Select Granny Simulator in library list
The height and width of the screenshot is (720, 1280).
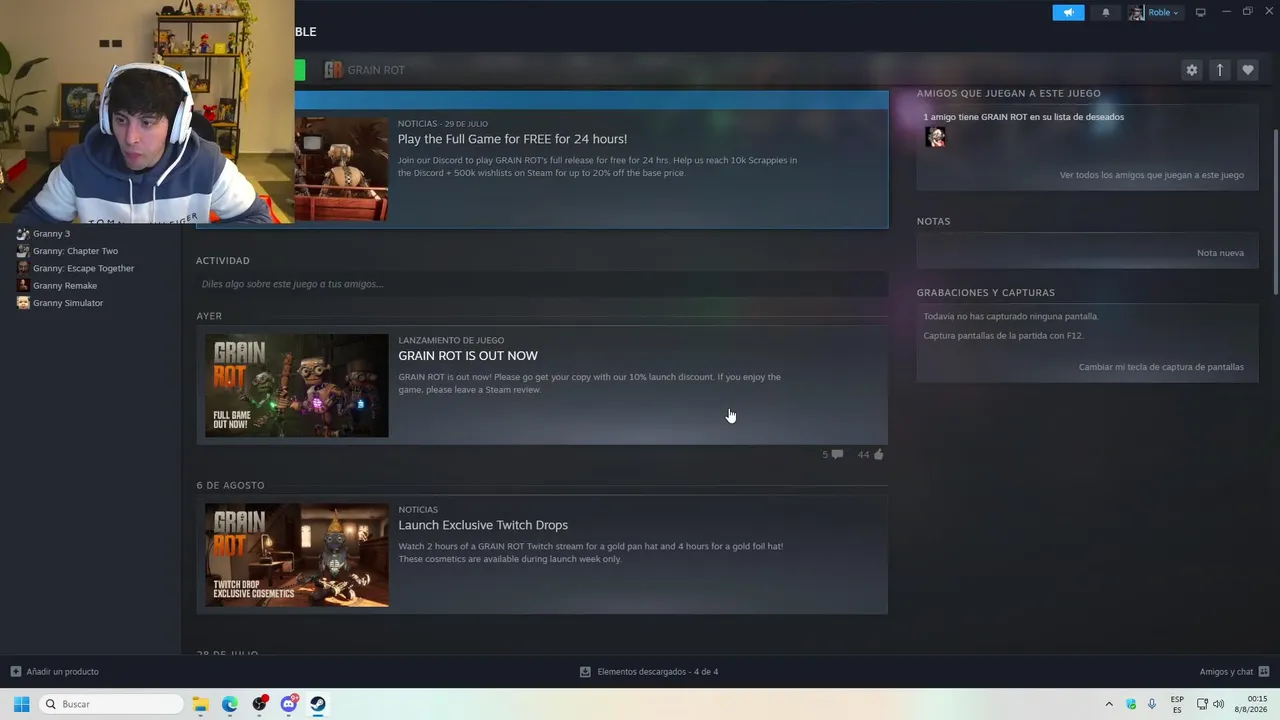68,303
